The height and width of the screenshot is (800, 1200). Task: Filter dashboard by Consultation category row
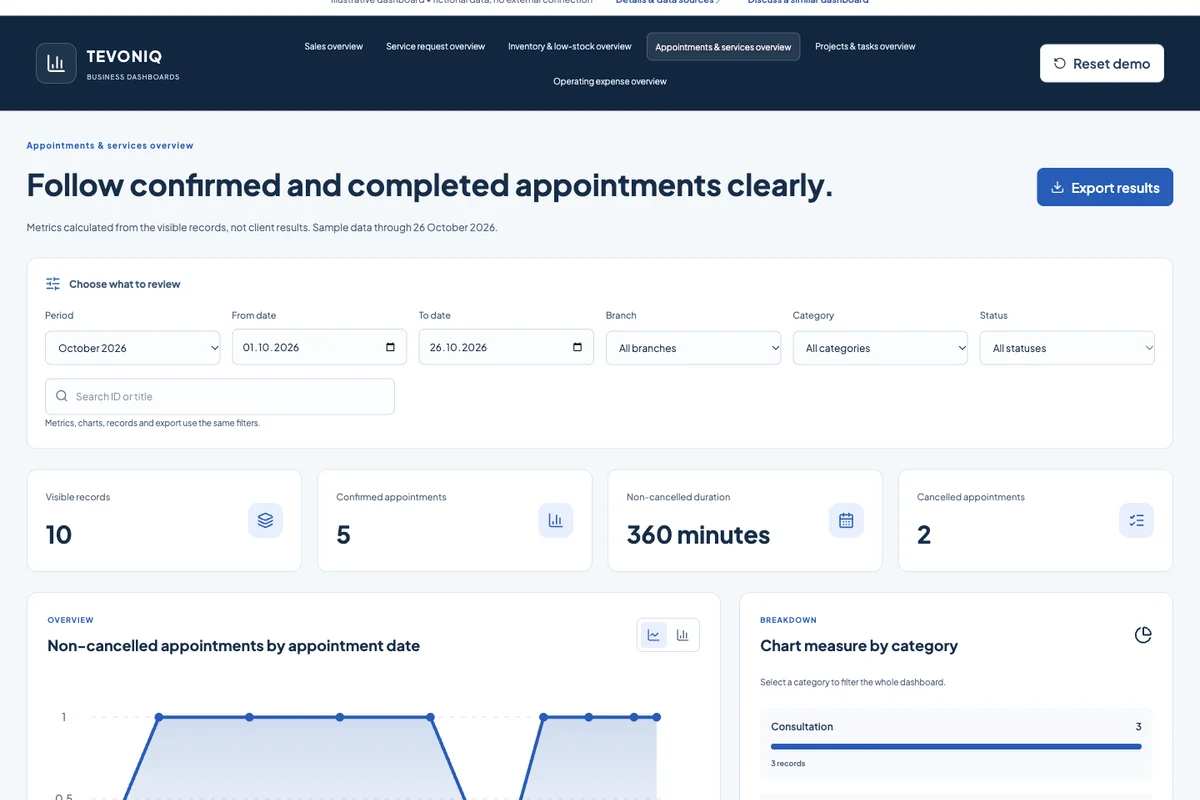tap(956, 744)
